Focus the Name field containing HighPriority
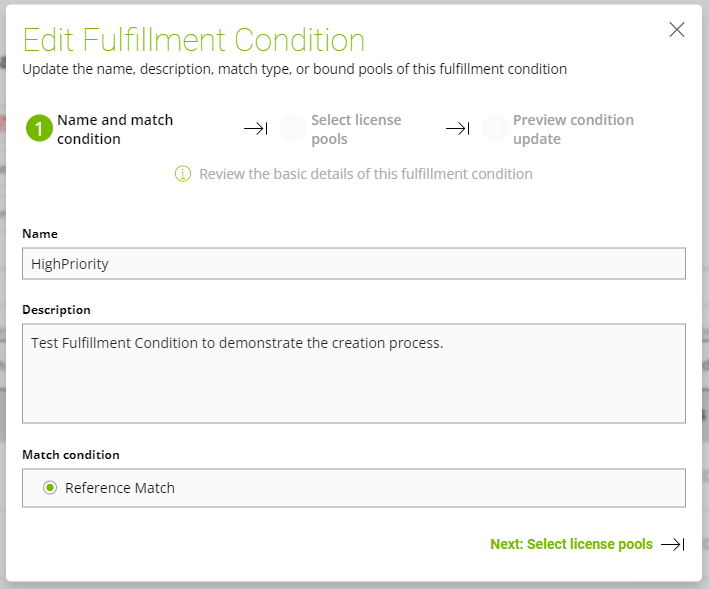The width and height of the screenshot is (709, 589). (353, 264)
